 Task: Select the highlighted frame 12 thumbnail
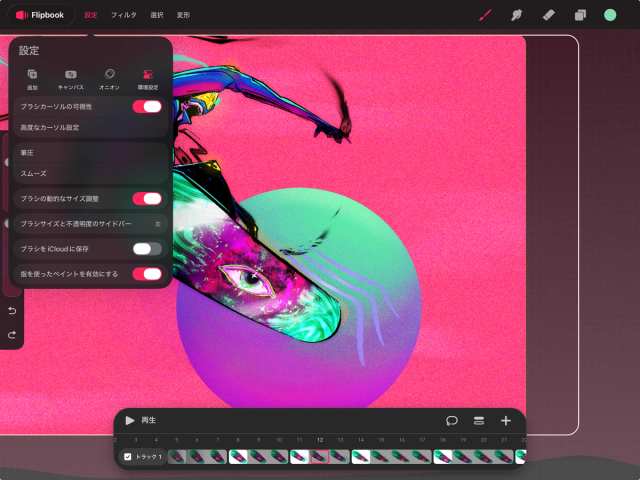coord(320,457)
